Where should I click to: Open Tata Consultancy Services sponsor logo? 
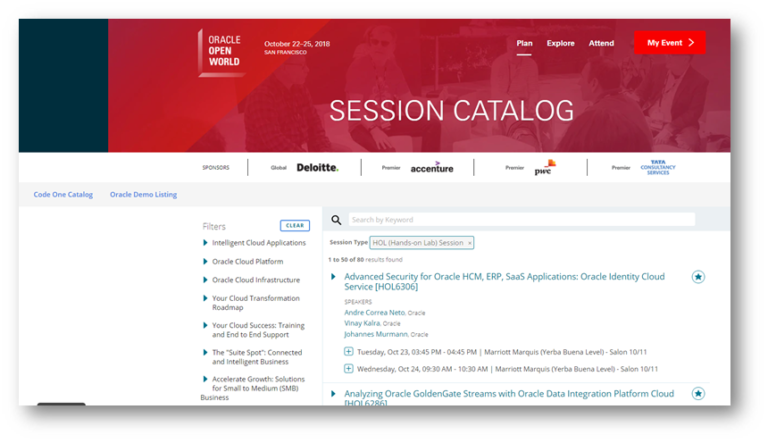pyautogui.click(x=658, y=168)
